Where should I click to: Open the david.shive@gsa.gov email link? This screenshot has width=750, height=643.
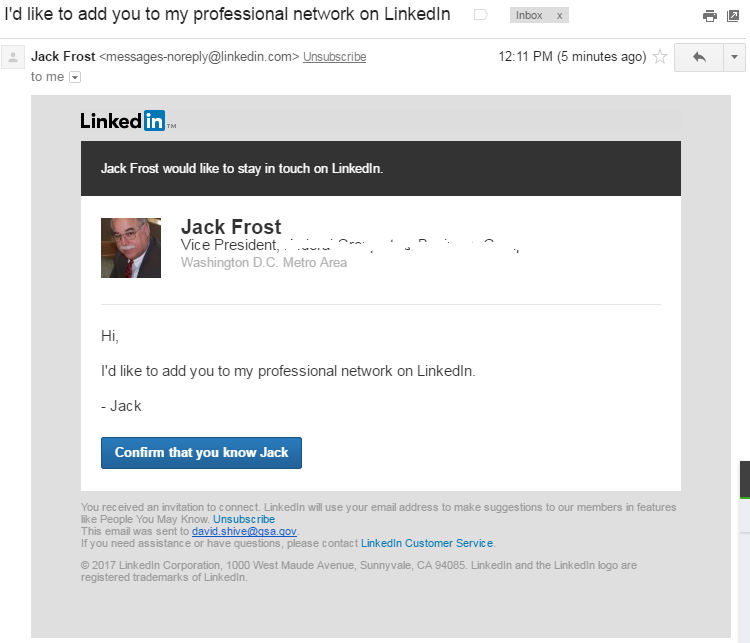click(x=244, y=531)
